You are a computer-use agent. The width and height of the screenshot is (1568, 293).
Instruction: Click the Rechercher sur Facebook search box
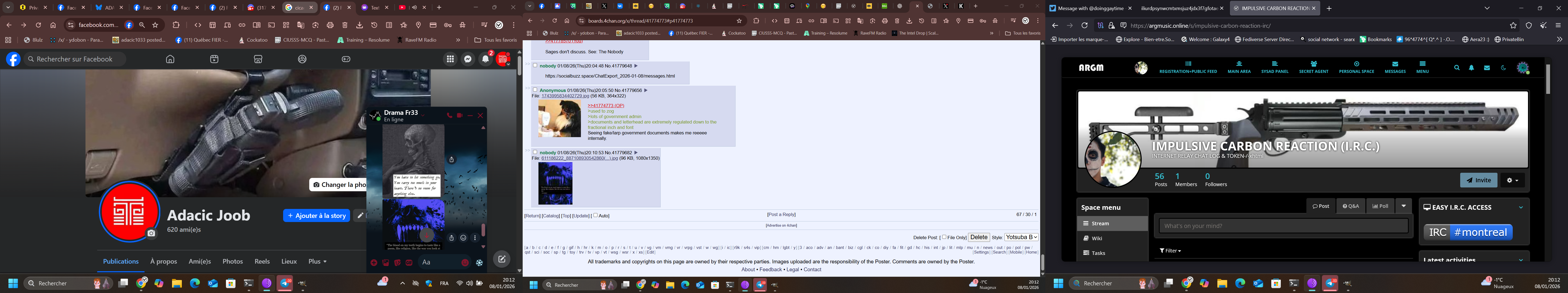click(x=75, y=59)
